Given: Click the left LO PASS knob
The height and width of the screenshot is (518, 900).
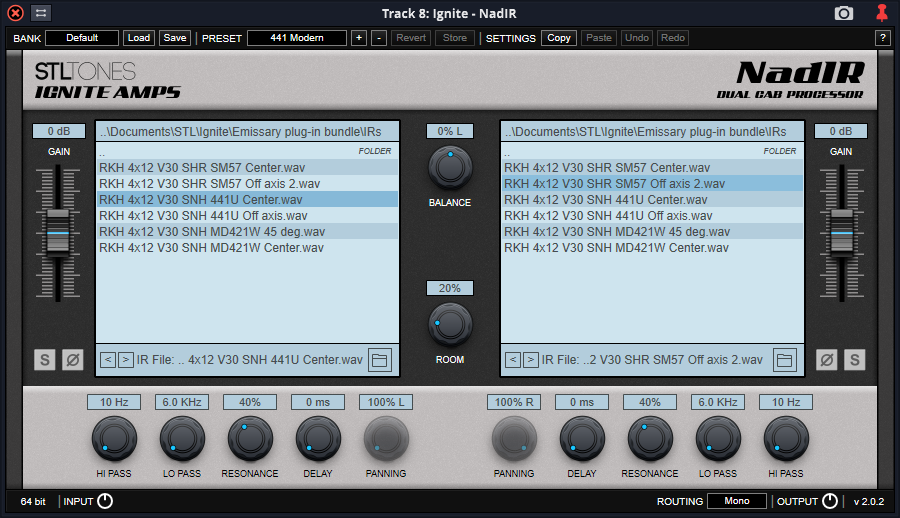Looking at the screenshot, I should click(182, 439).
